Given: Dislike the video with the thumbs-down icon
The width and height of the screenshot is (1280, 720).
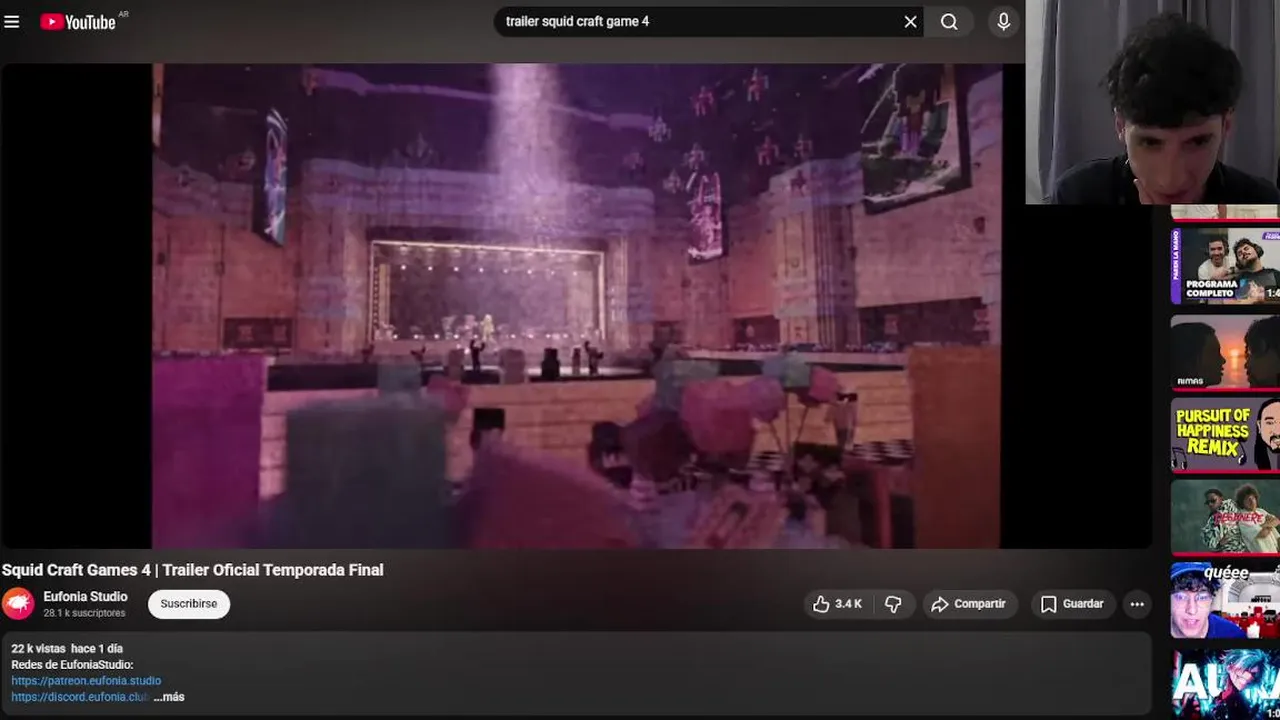Looking at the screenshot, I should coord(893,604).
